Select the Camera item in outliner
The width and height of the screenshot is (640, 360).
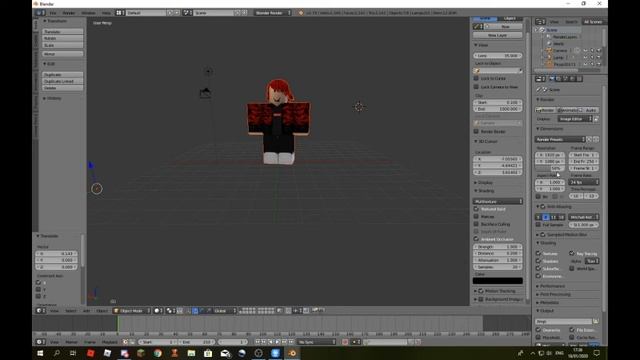coord(560,51)
